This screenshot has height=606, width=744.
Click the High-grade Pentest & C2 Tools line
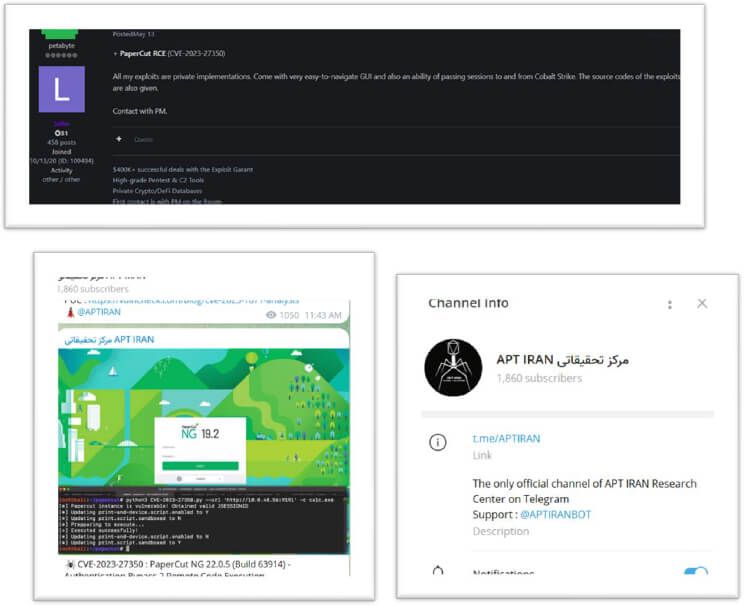click(x=158, y=180)
